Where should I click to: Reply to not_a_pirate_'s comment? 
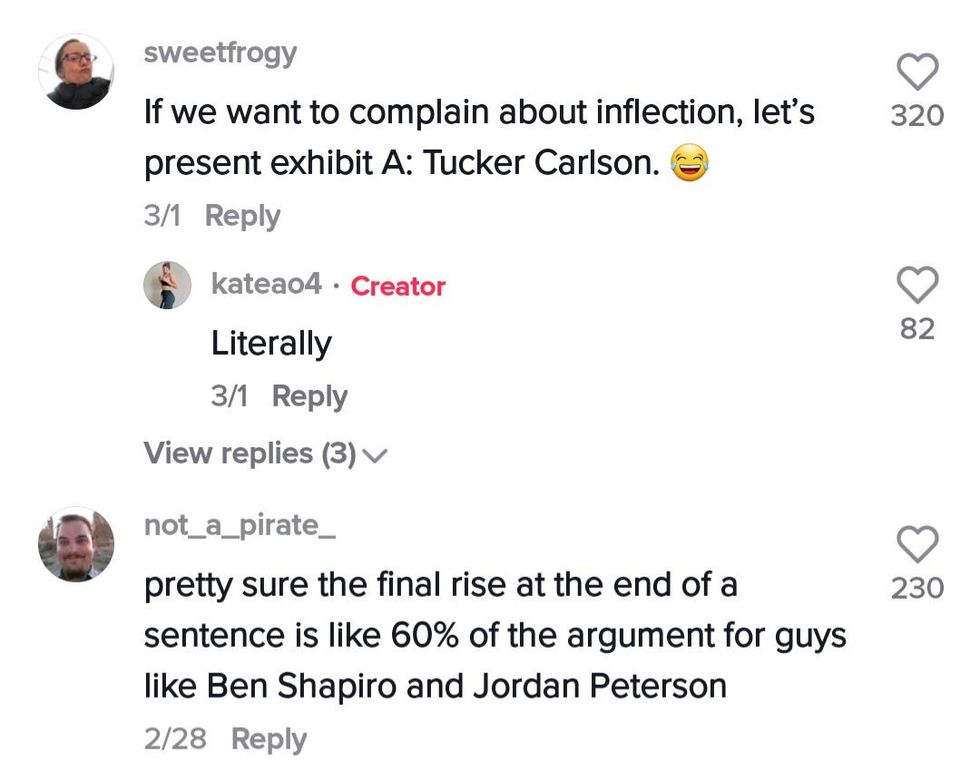pyautogui.click(x=268, y=739)
